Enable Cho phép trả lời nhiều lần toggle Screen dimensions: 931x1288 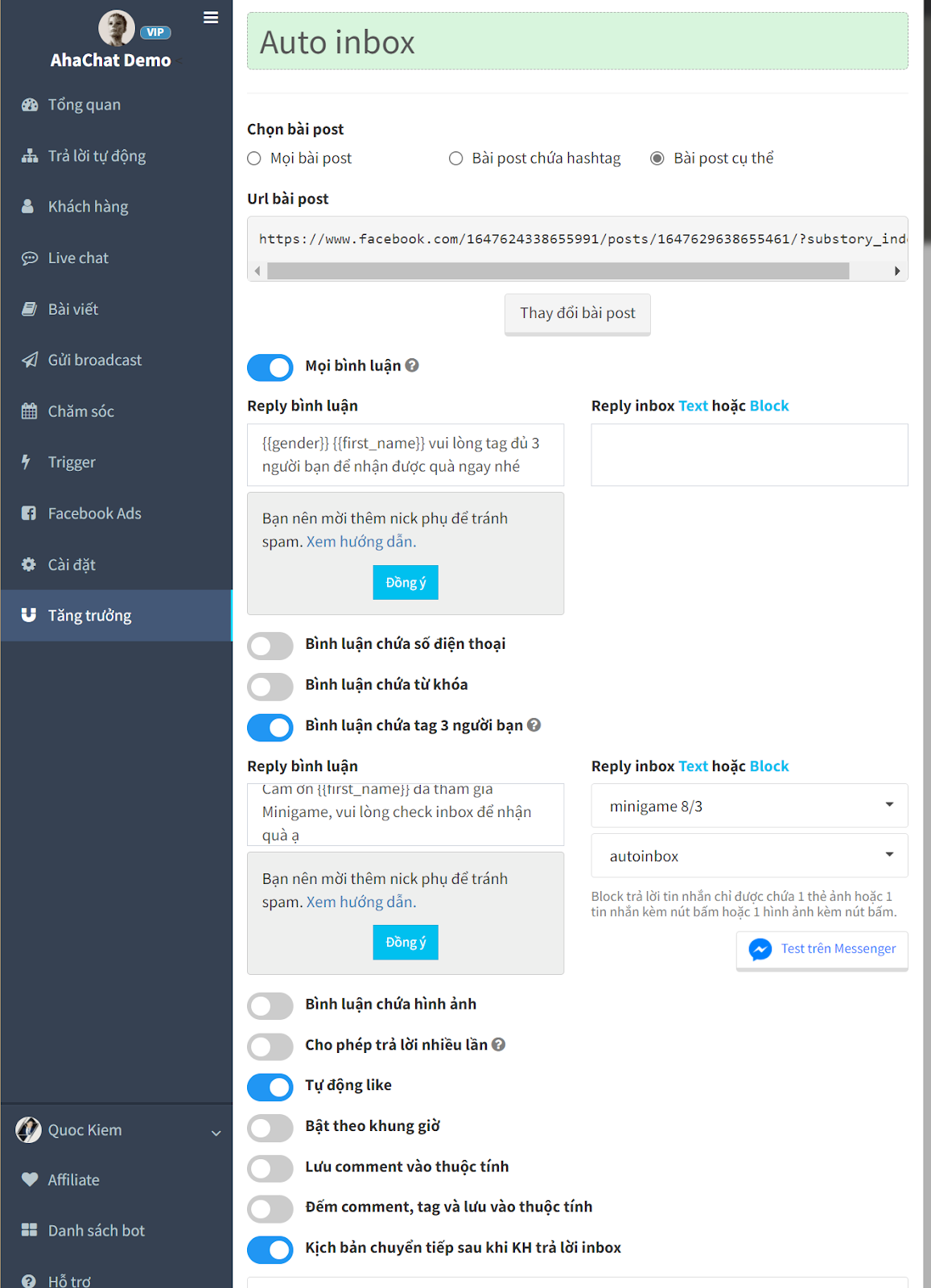[270, 1046]
